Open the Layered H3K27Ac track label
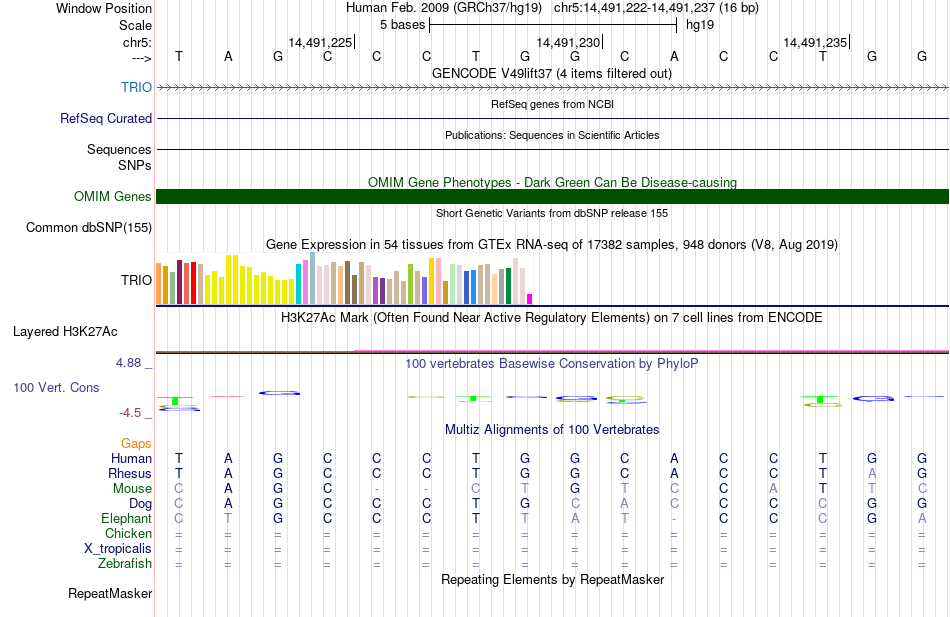950x617 pixels. click(65, 332)
